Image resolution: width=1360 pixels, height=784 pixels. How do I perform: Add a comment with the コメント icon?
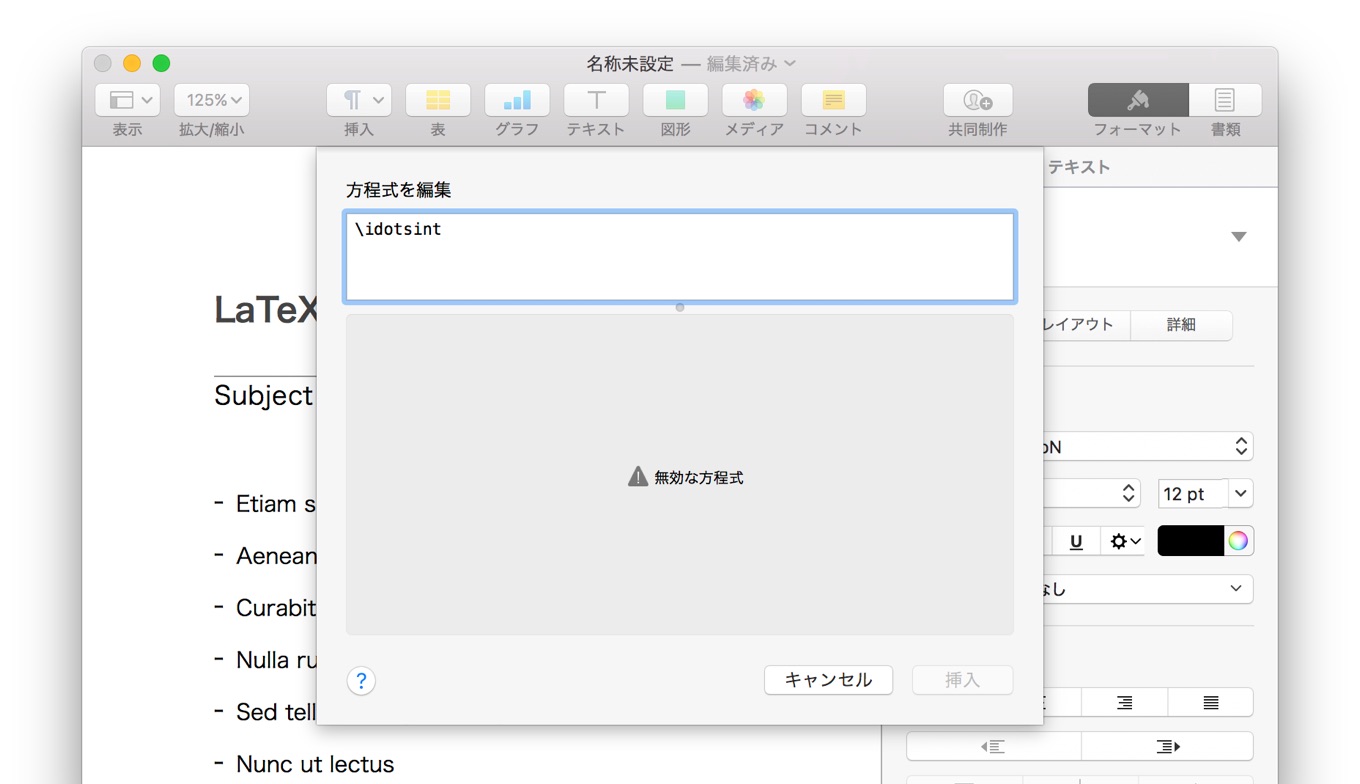pyautogui.click(x=833, y=101)
